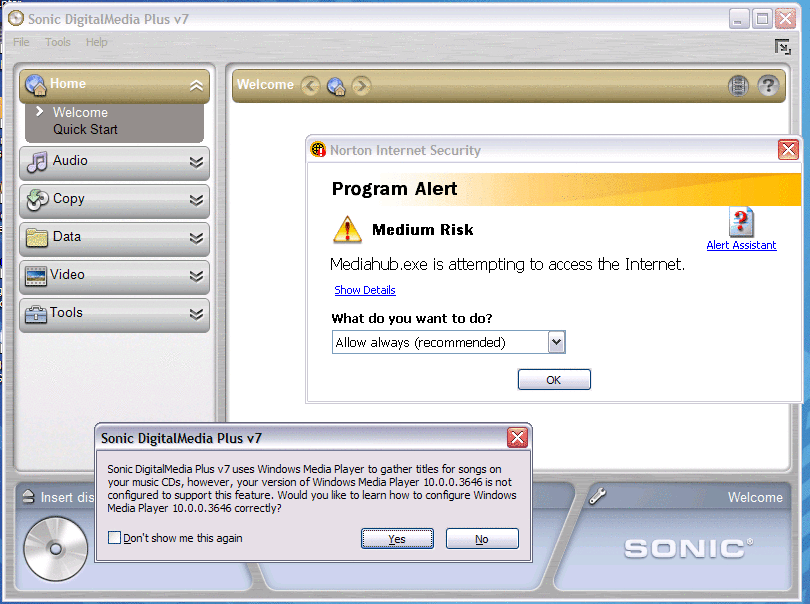Expand the Copy section
810x604 pixels.
click(196, 200)
